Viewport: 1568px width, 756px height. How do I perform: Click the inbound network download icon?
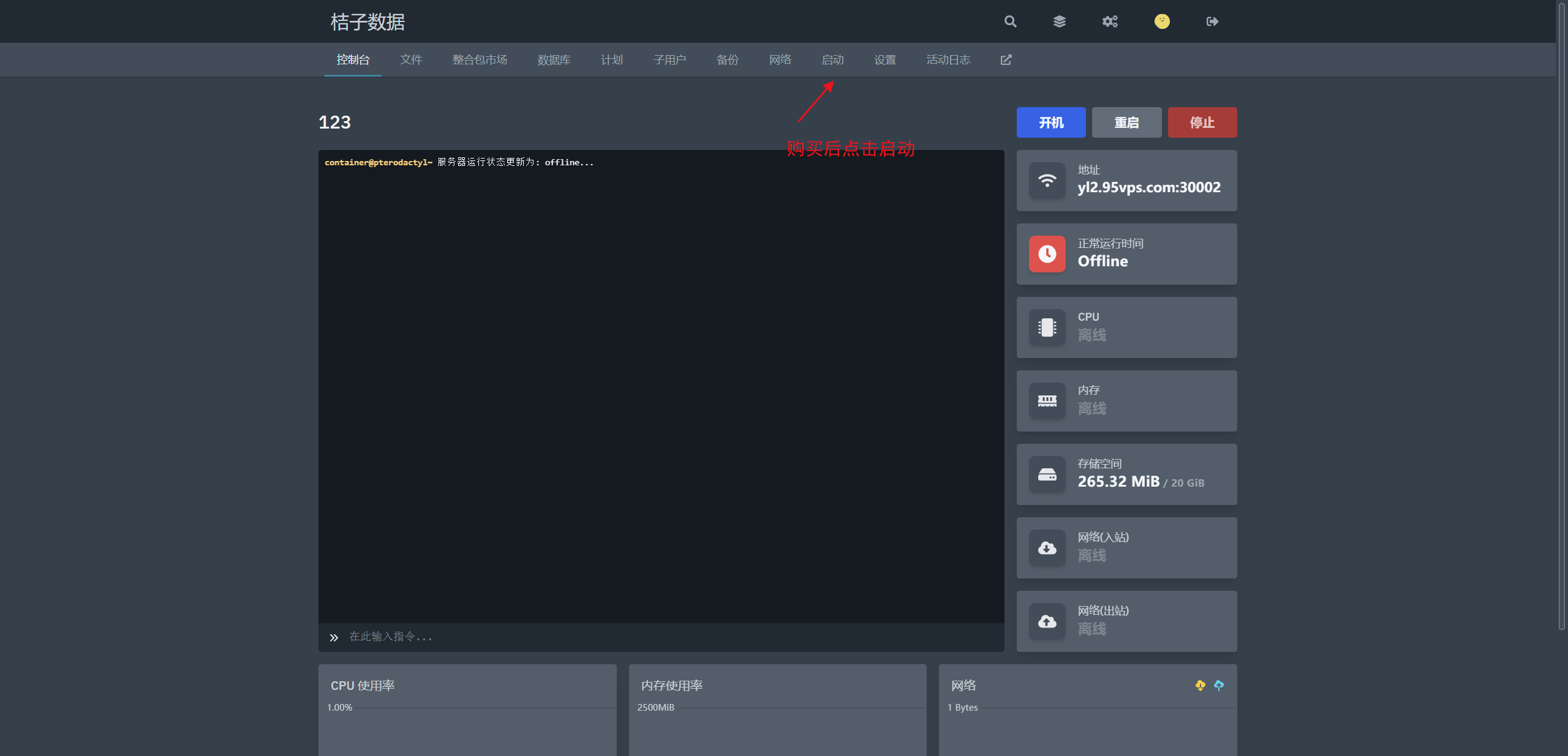(1047, 548)
